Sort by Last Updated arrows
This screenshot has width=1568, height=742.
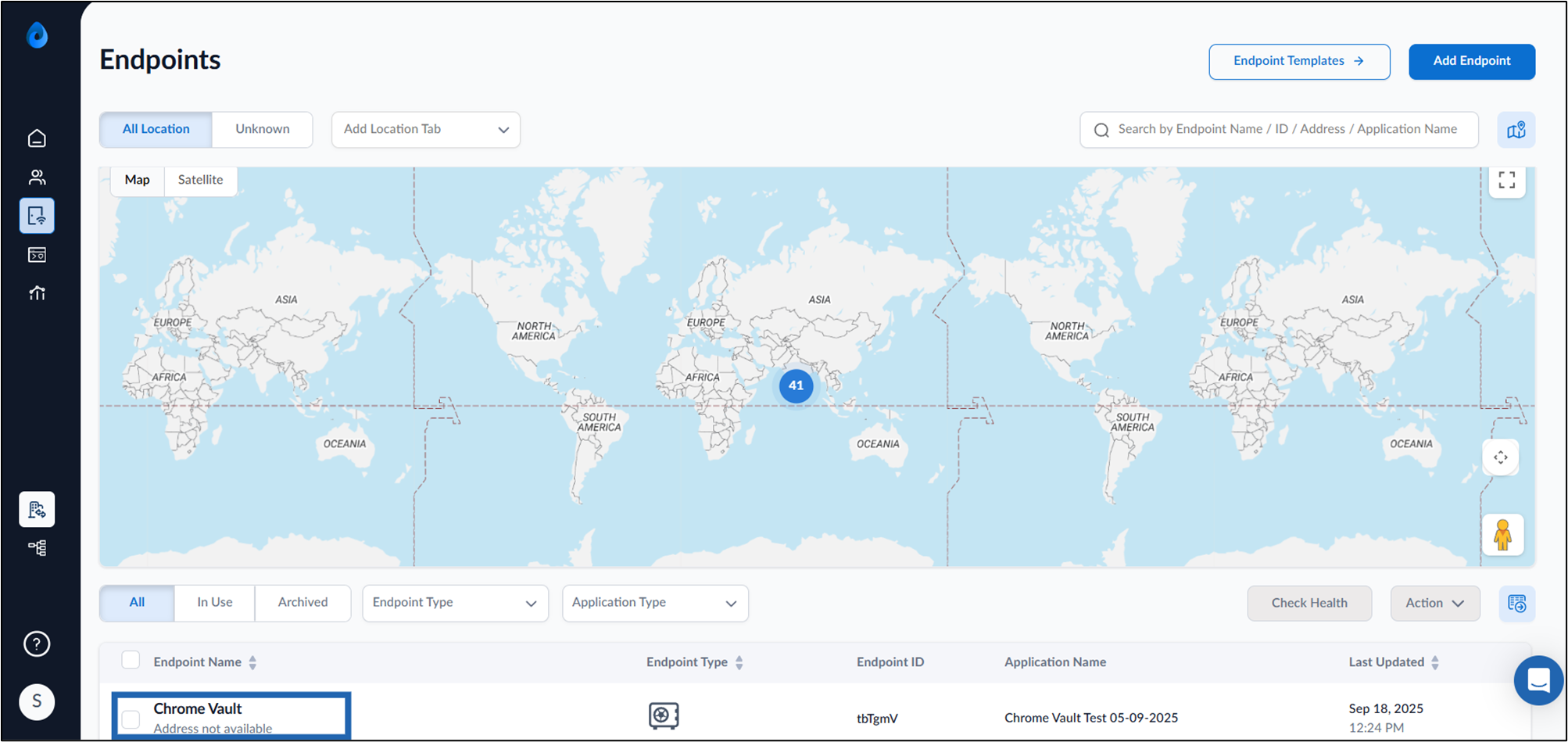point(1435,662)
